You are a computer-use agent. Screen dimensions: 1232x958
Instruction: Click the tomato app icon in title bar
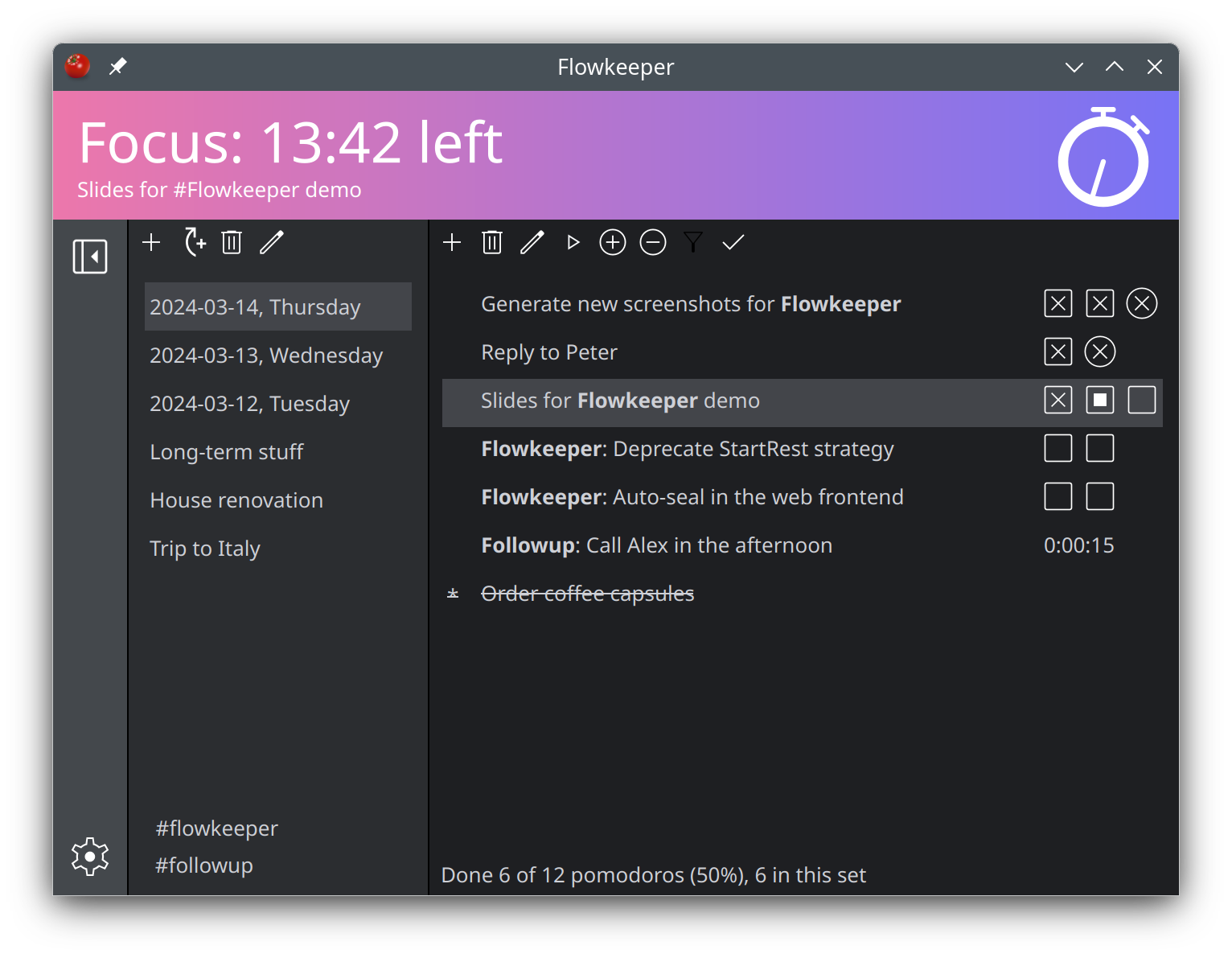pos(77,66)
